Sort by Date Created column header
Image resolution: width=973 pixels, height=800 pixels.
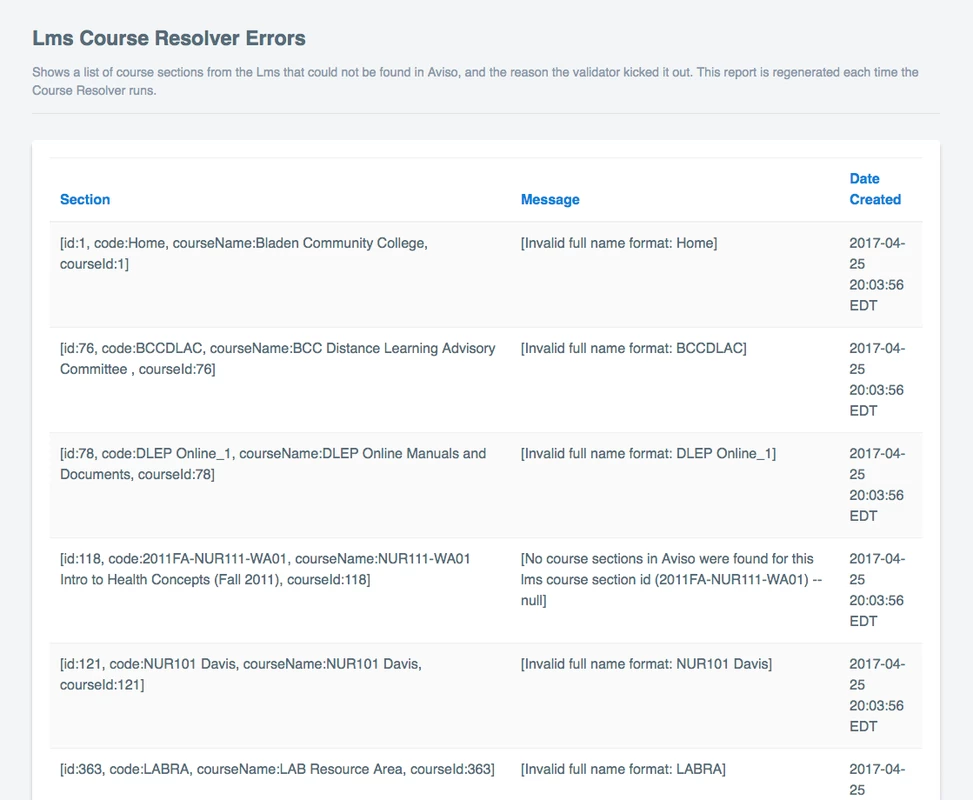(875, 189)
